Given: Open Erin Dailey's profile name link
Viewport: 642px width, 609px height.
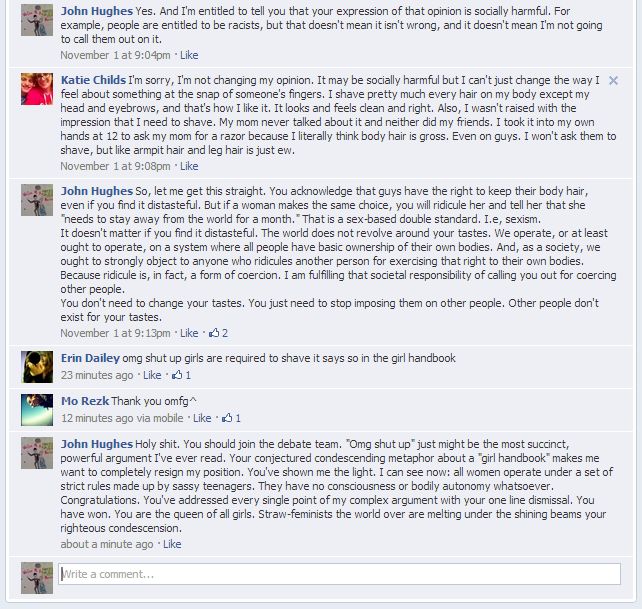Looking at the screenshot, I should [90, 358].
